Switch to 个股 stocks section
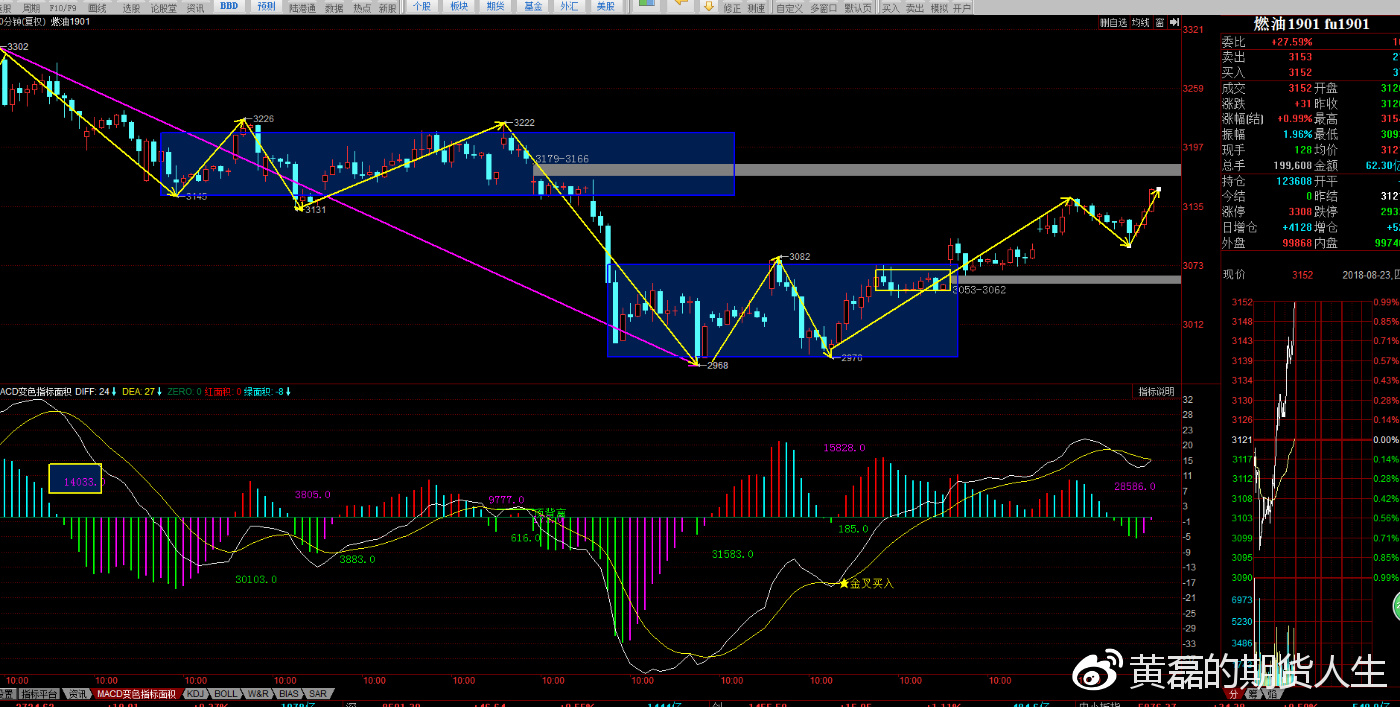 (423, 7)
